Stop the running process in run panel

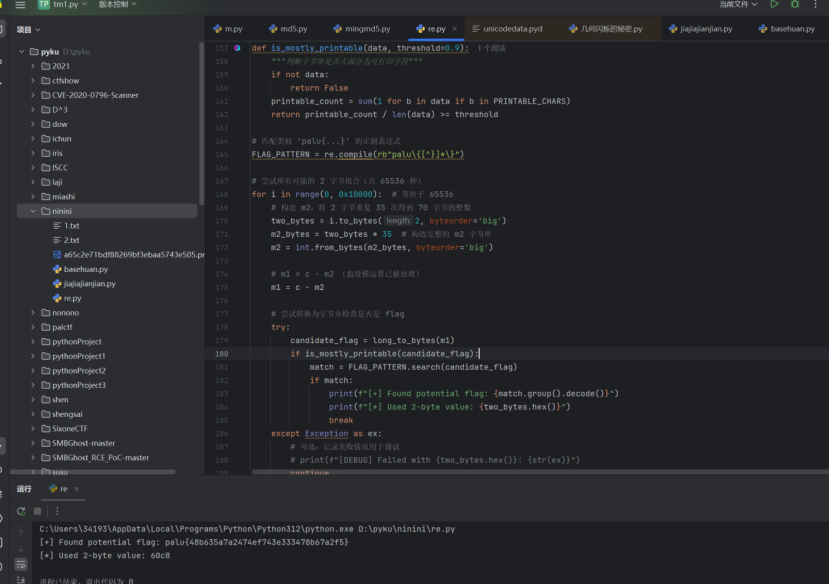(x=38, y=511)
